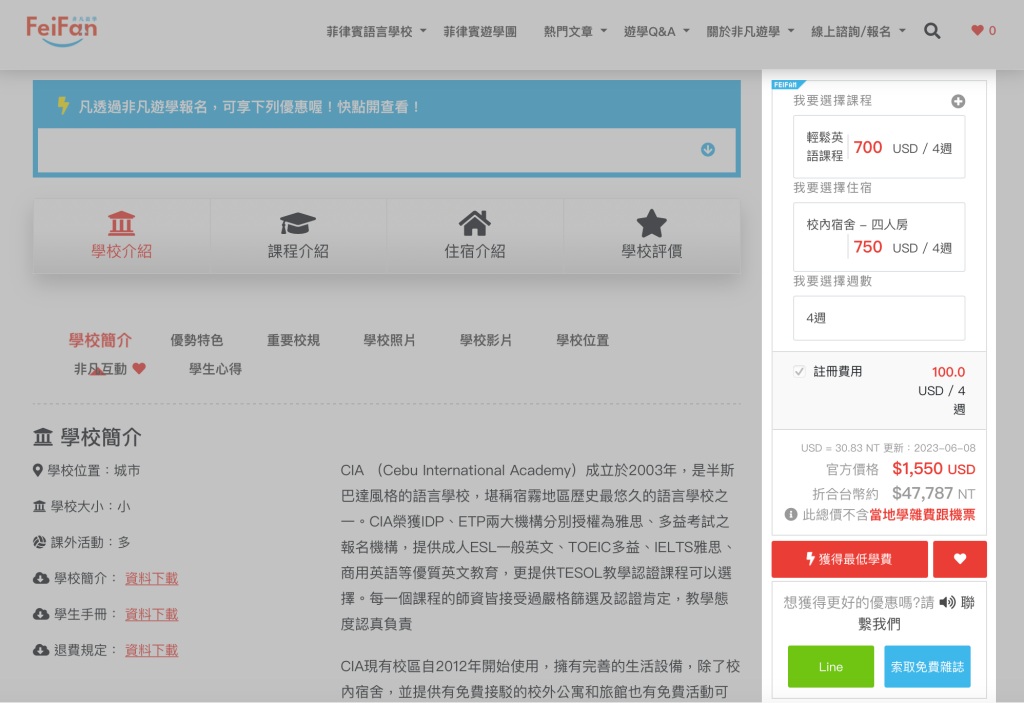Jump to 優勢特色 section
This screenshot has width=1024, height=703.
pyautogui.click(x=197, y=340)
